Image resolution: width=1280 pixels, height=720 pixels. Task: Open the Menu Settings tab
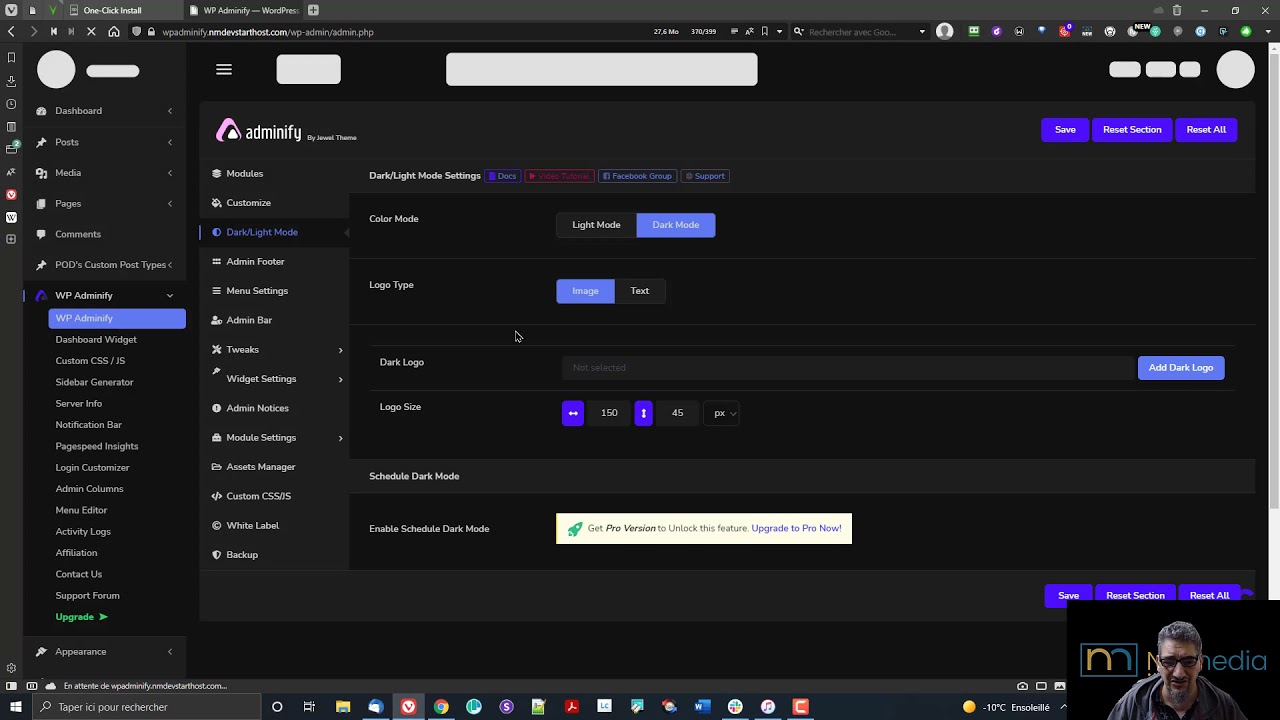[257, 291]
